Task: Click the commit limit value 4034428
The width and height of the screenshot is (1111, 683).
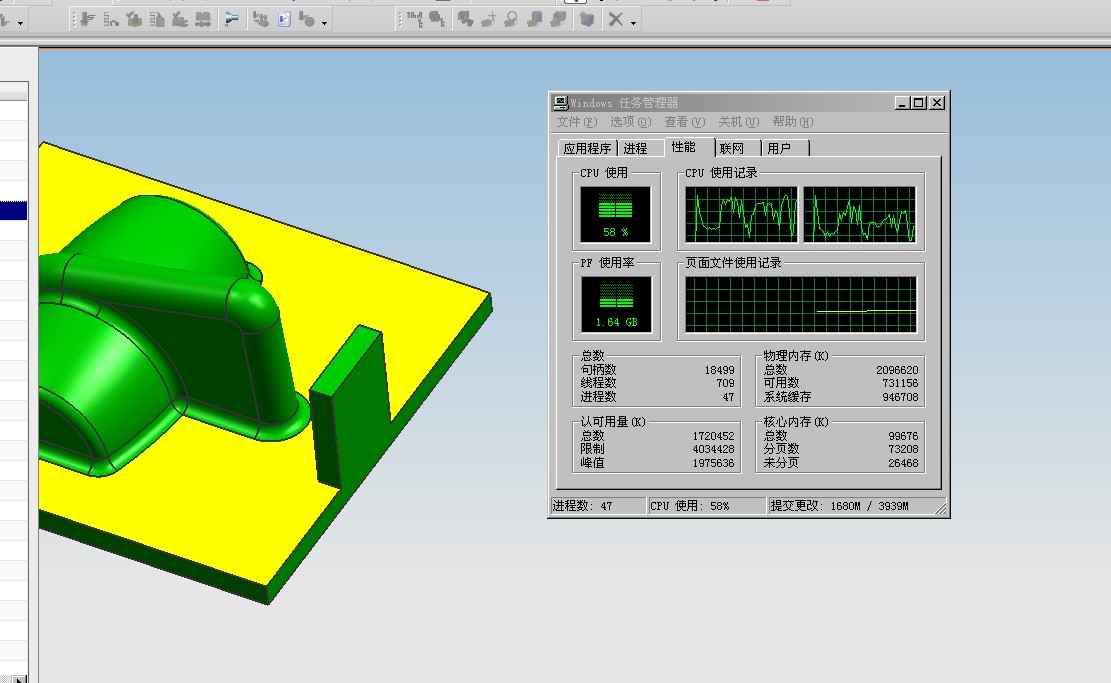Action: [713, 449]
